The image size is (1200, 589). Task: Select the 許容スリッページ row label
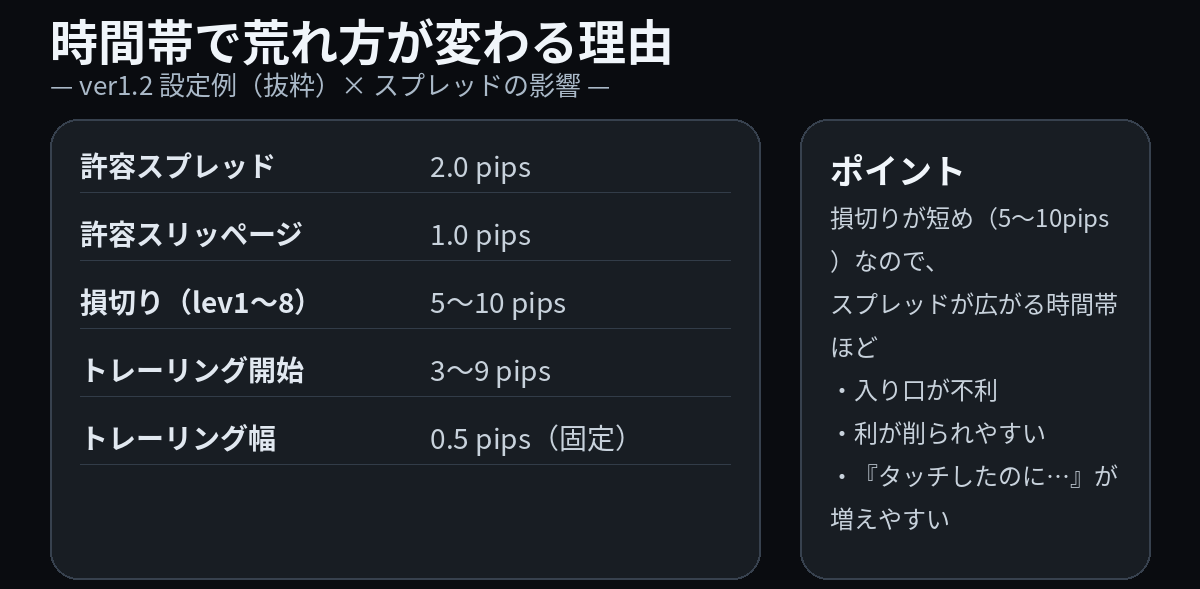(x=191, y=234)
